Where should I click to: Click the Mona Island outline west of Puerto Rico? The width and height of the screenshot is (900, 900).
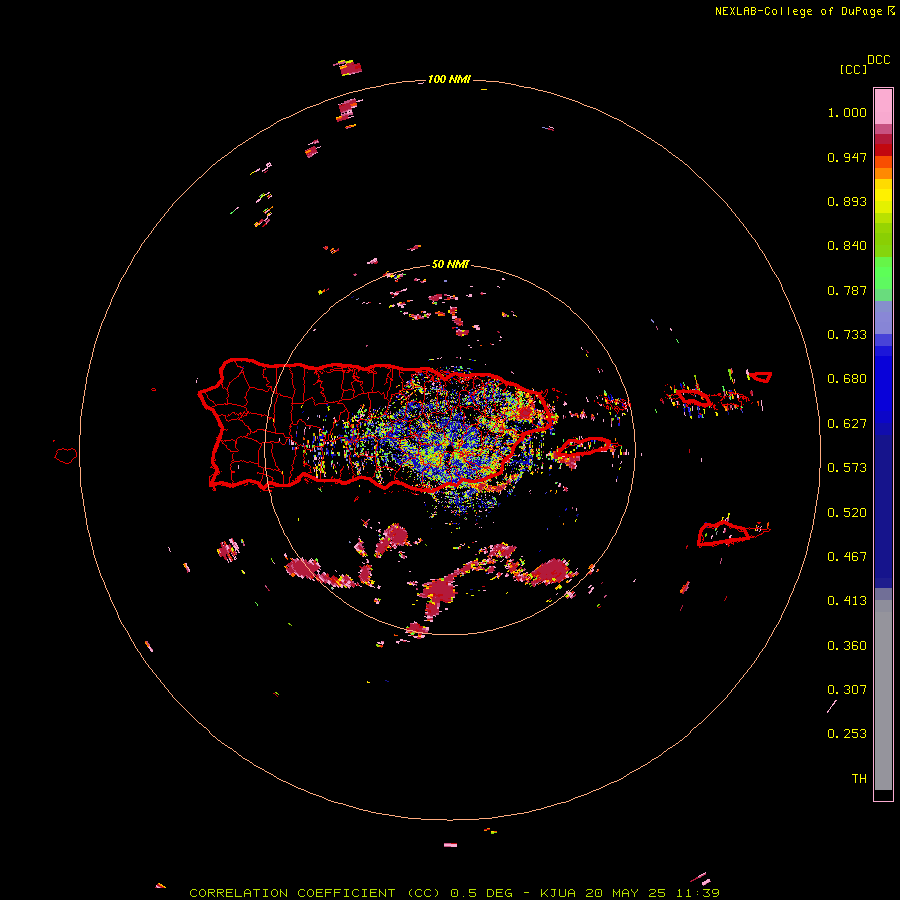coord(66,456)
